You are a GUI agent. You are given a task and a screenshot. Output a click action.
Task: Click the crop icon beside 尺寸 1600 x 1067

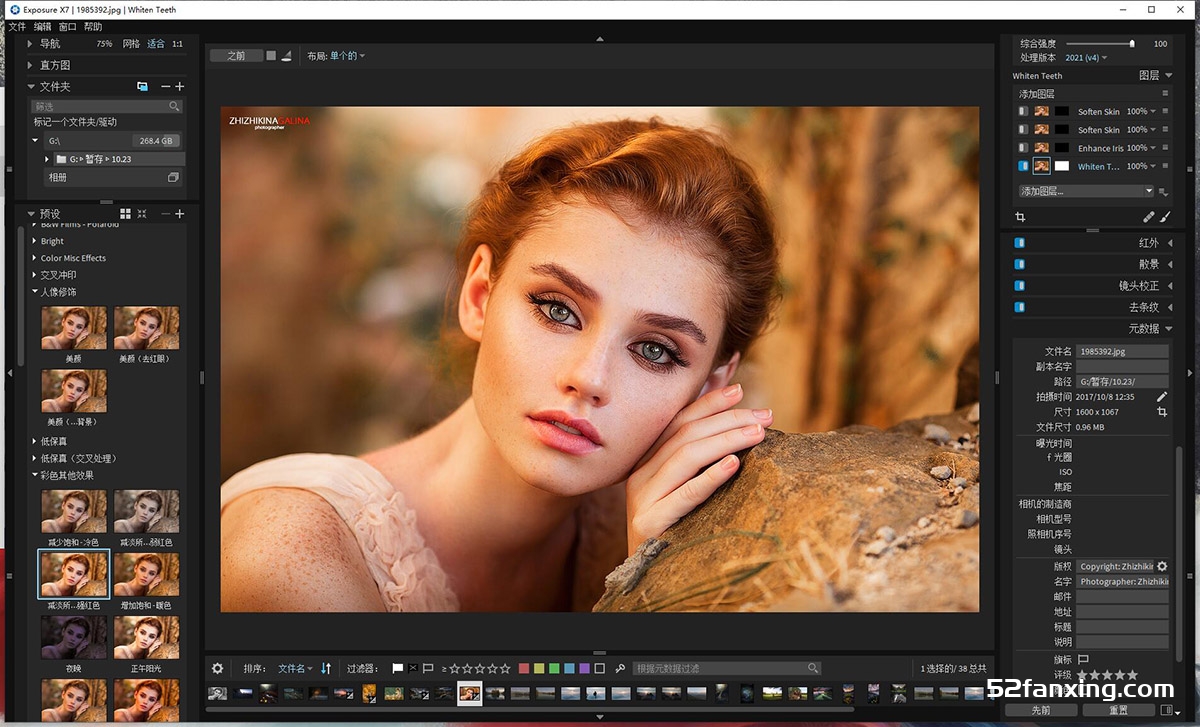click(x=1162, y=411)
